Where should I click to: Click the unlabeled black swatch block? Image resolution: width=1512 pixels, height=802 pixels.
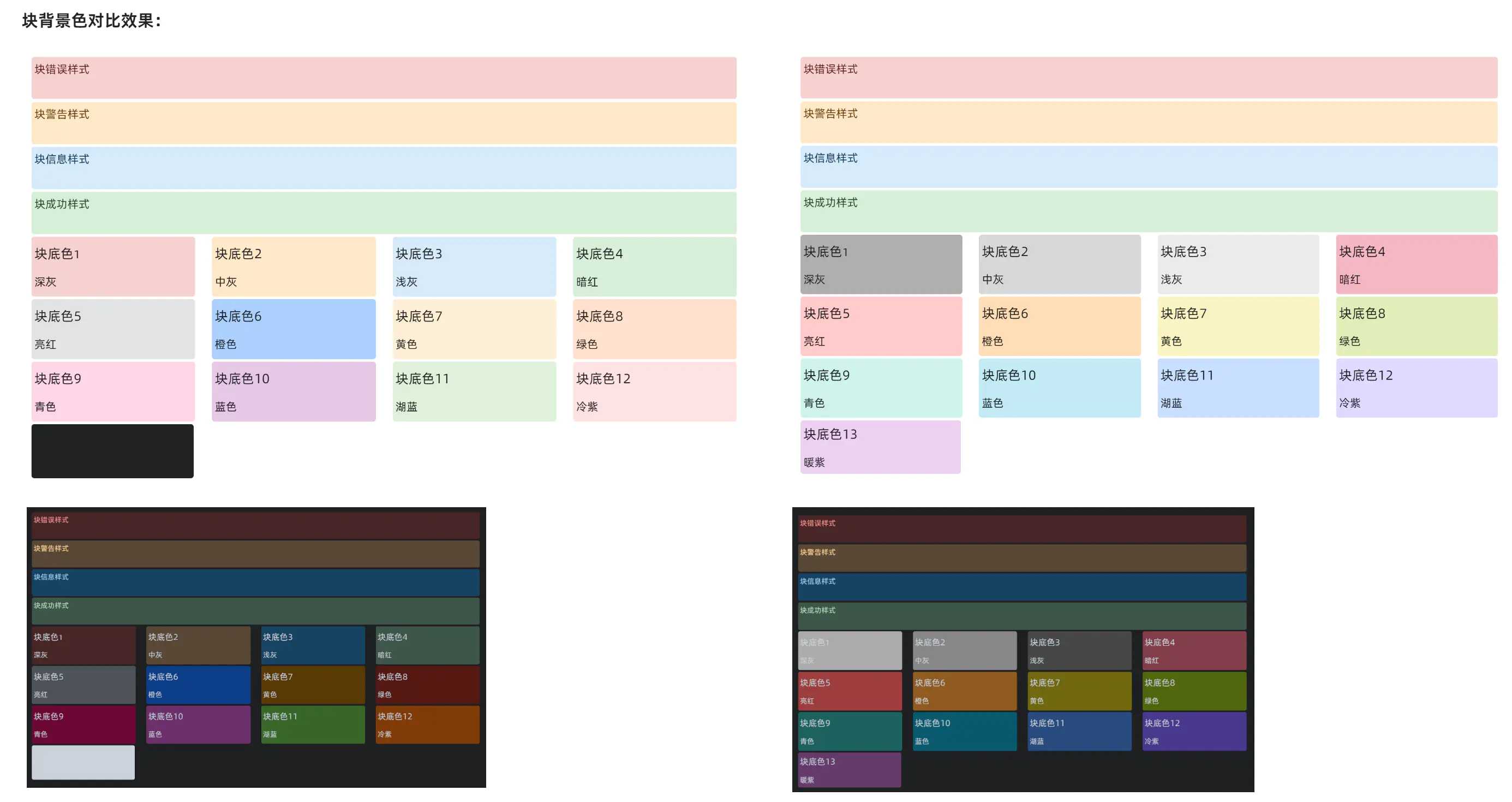pyautogui.click(x=112, y=451)
